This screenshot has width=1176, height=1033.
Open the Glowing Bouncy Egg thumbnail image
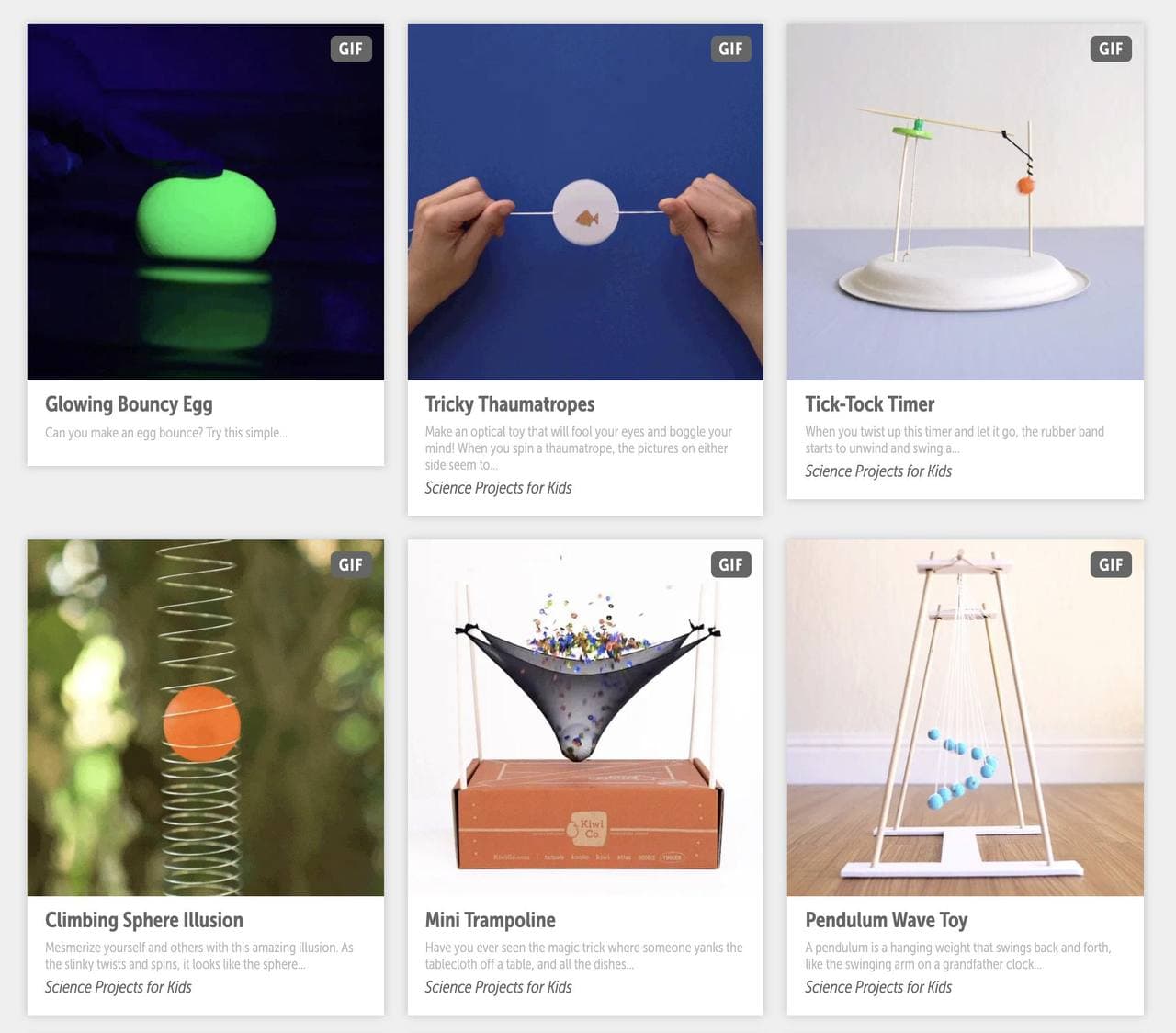coord(206,202)
